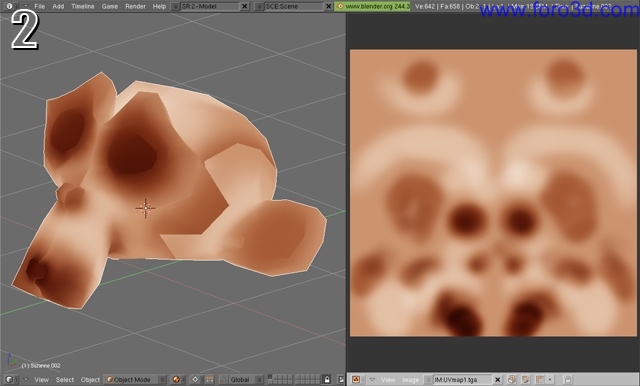Open the File menu
This screenshot has height=386, width=640.
point(40,6)
